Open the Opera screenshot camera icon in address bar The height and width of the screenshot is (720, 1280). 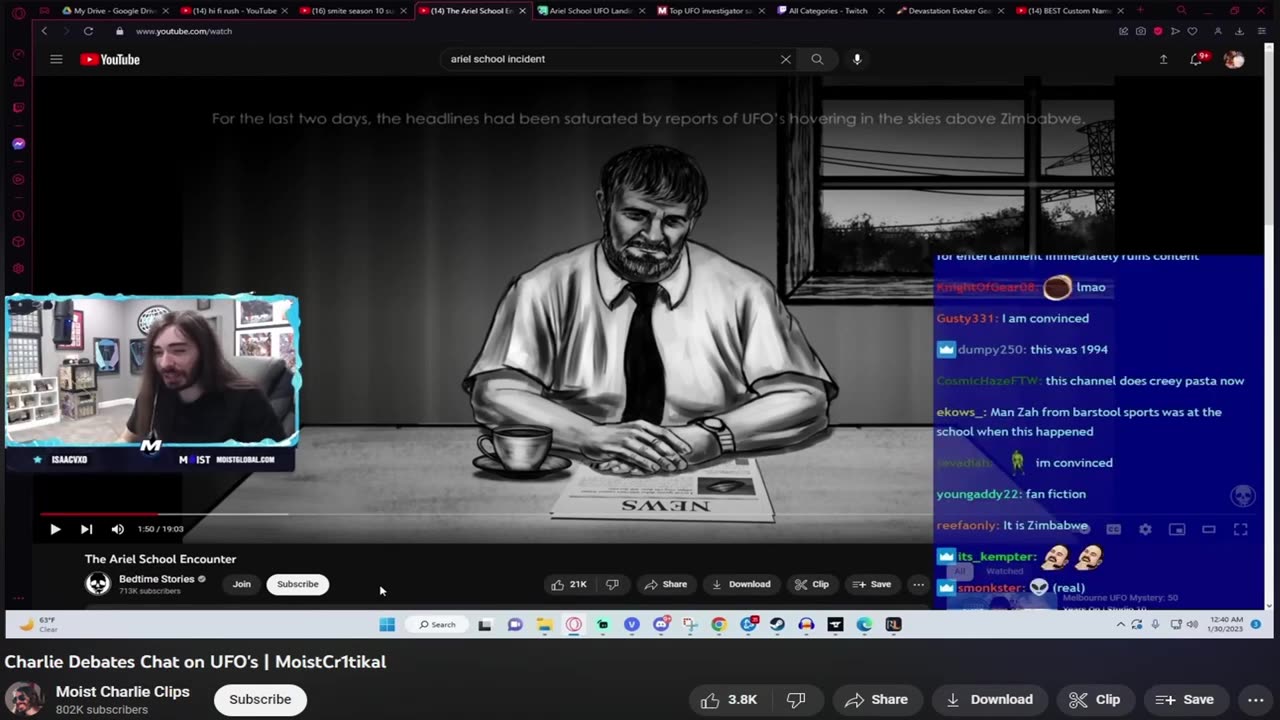tap(1141, 31)
